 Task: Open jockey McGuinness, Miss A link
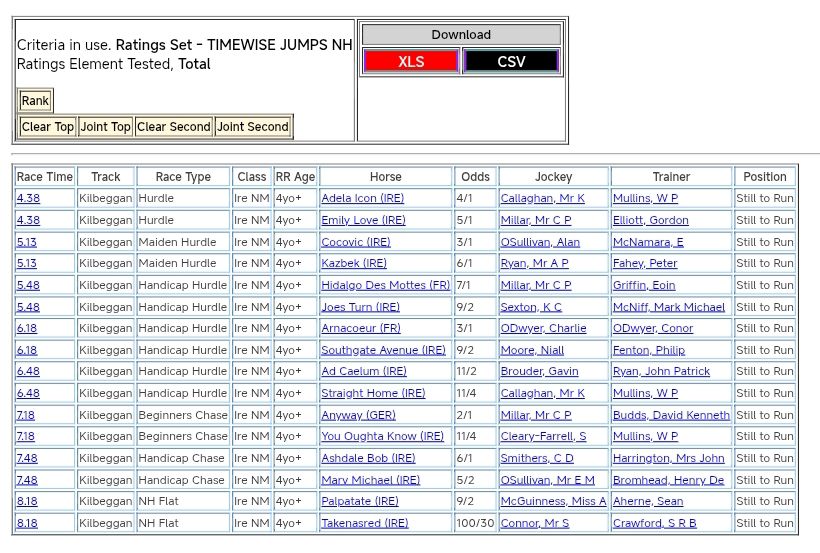[x=553, y=501]
